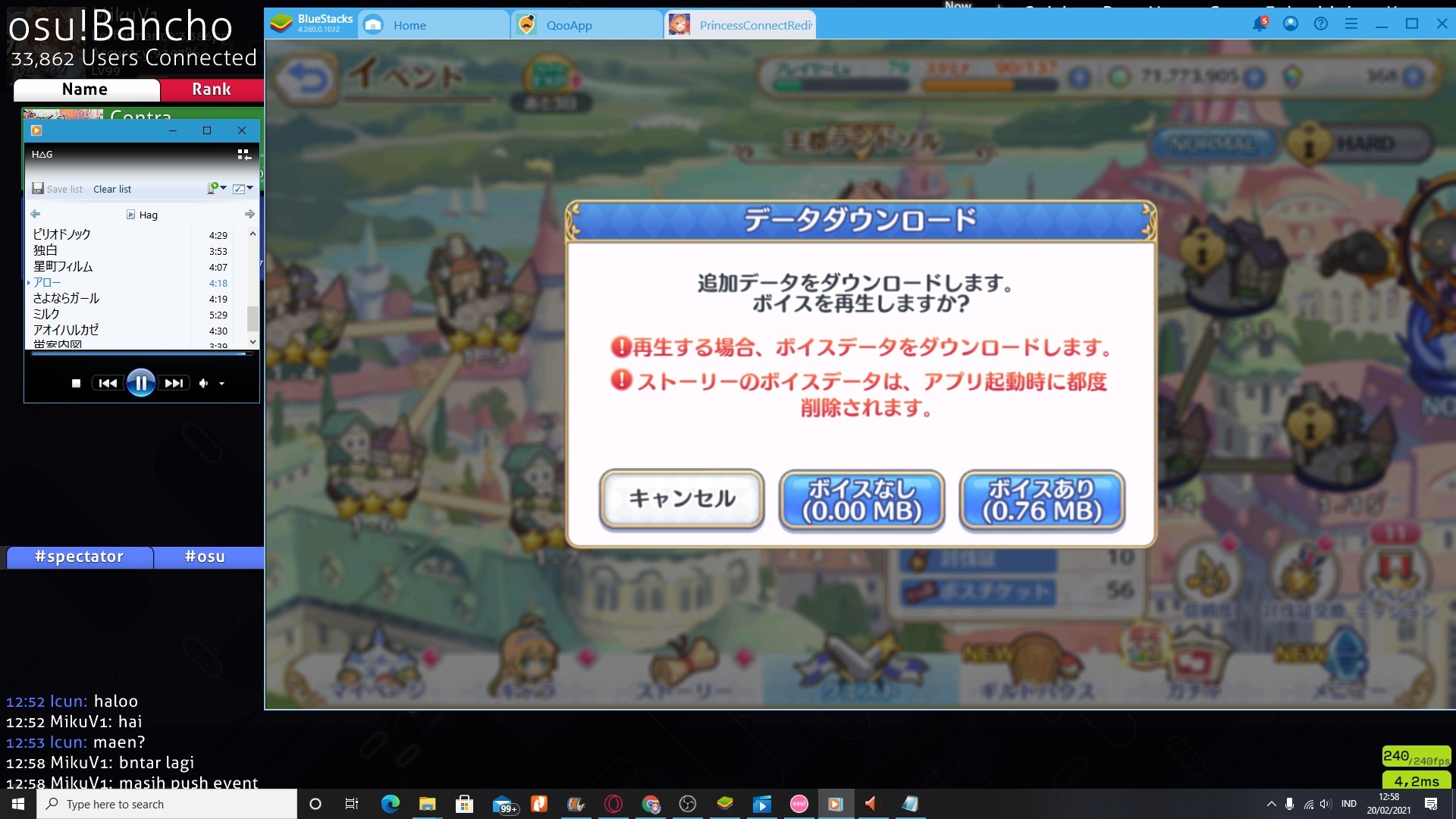
Task: Select the song 星町フィルム in playlist
Action: coord(63,267)
